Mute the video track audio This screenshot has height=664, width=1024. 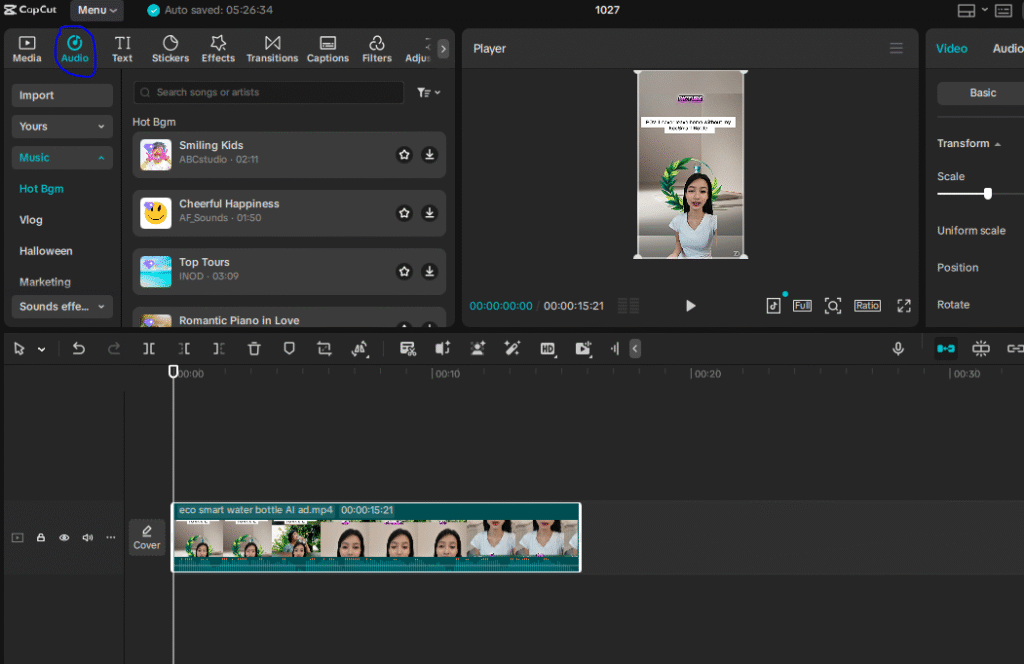pos(87,538)
